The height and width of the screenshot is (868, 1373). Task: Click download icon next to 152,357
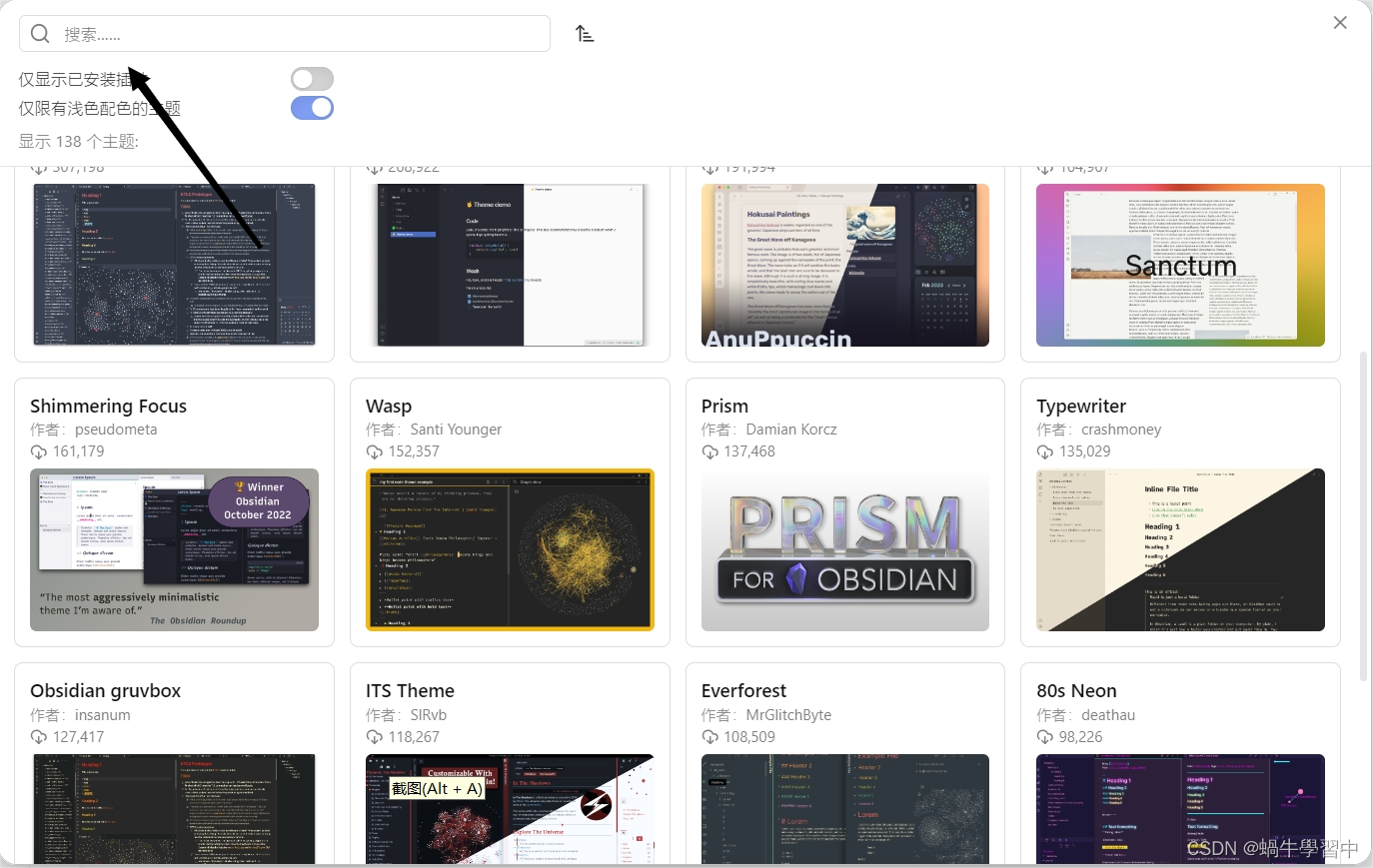coord(375,451)
